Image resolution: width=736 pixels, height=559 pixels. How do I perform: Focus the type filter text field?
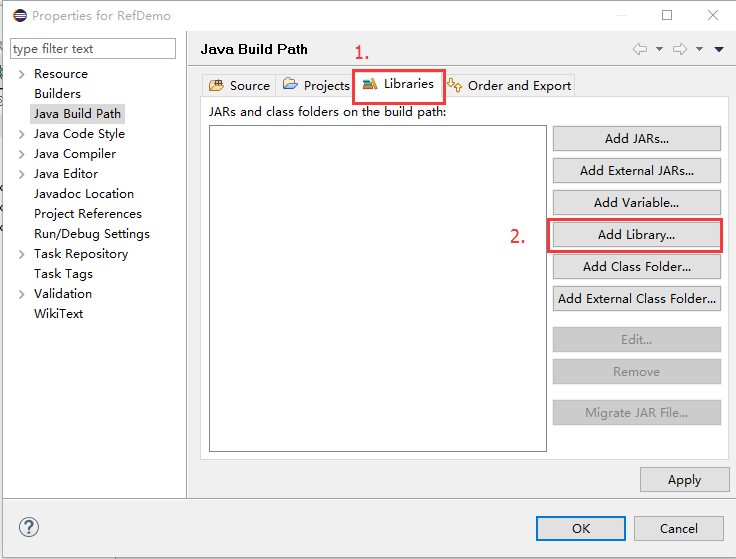tap(93, 49)
